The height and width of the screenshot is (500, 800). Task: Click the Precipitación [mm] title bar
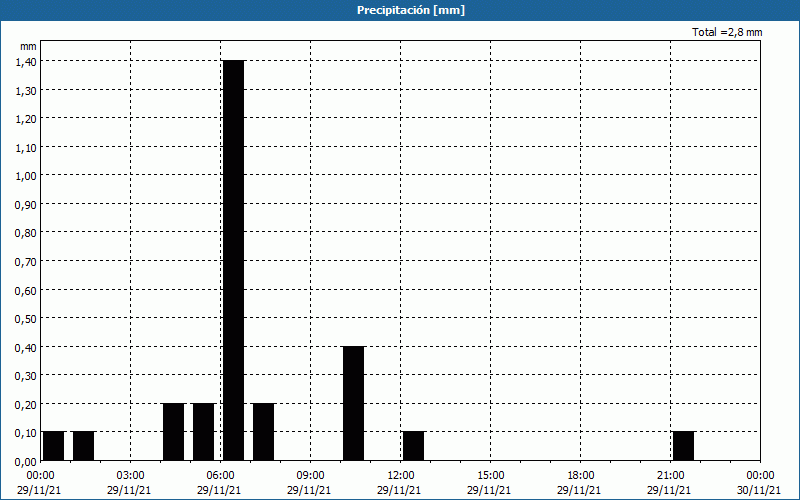[400, 10]
